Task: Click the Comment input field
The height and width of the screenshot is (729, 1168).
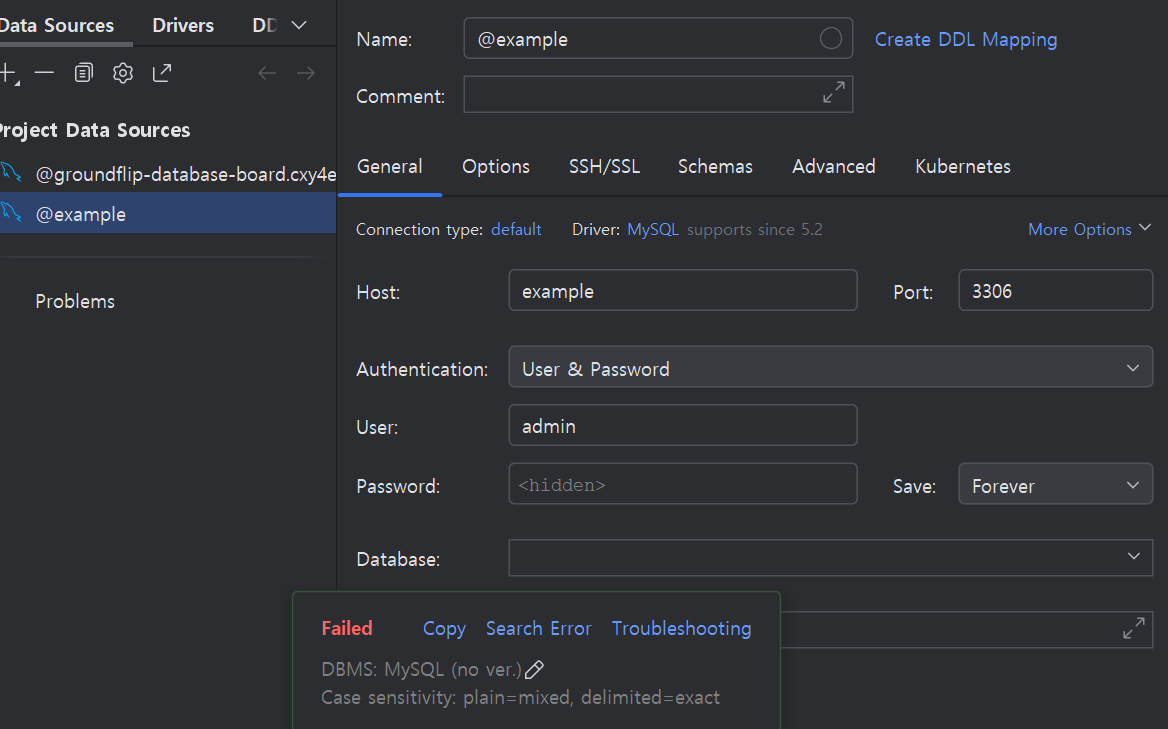Action: tap(658, 94)
